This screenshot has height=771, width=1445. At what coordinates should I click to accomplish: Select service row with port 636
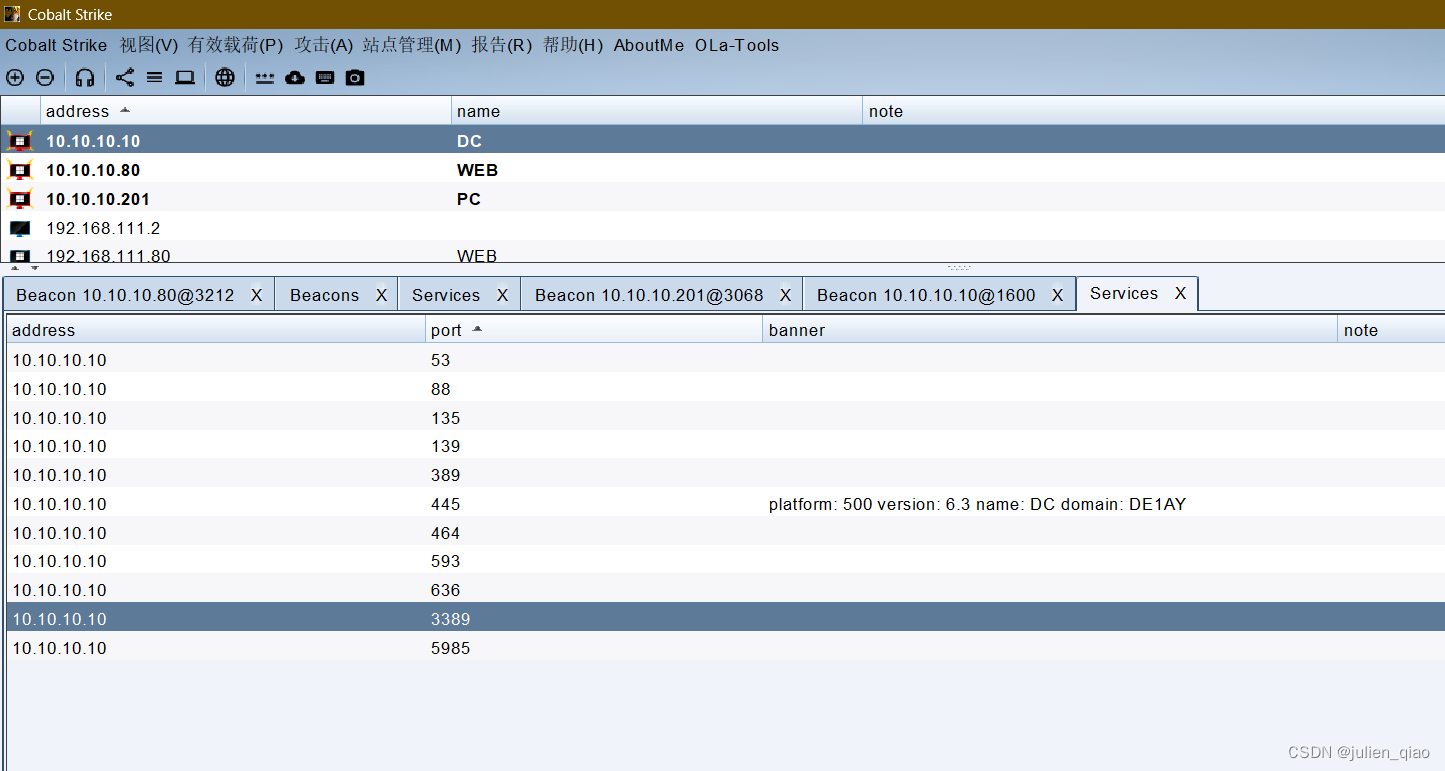pos(726,590)
